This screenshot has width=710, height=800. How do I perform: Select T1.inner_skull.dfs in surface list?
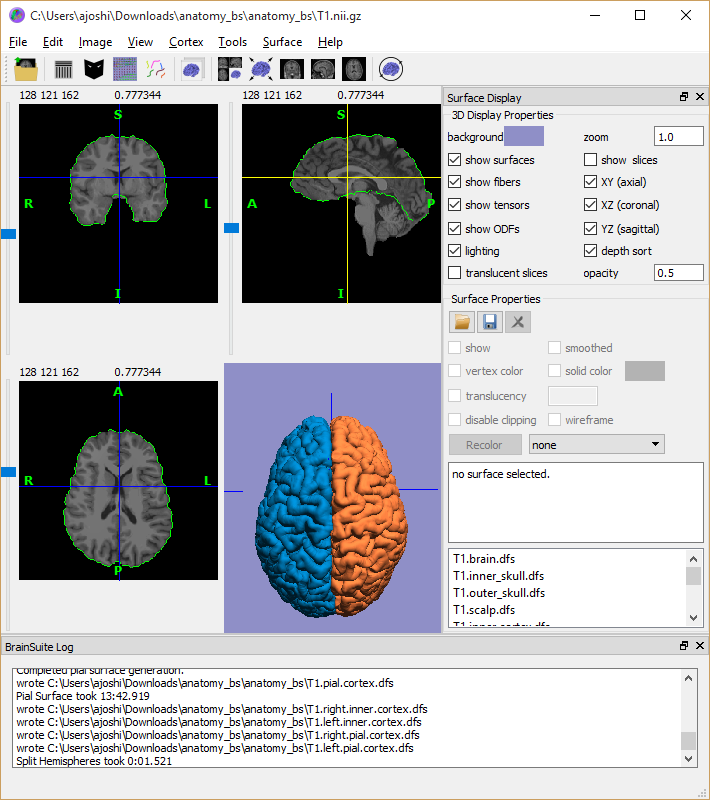498,576
